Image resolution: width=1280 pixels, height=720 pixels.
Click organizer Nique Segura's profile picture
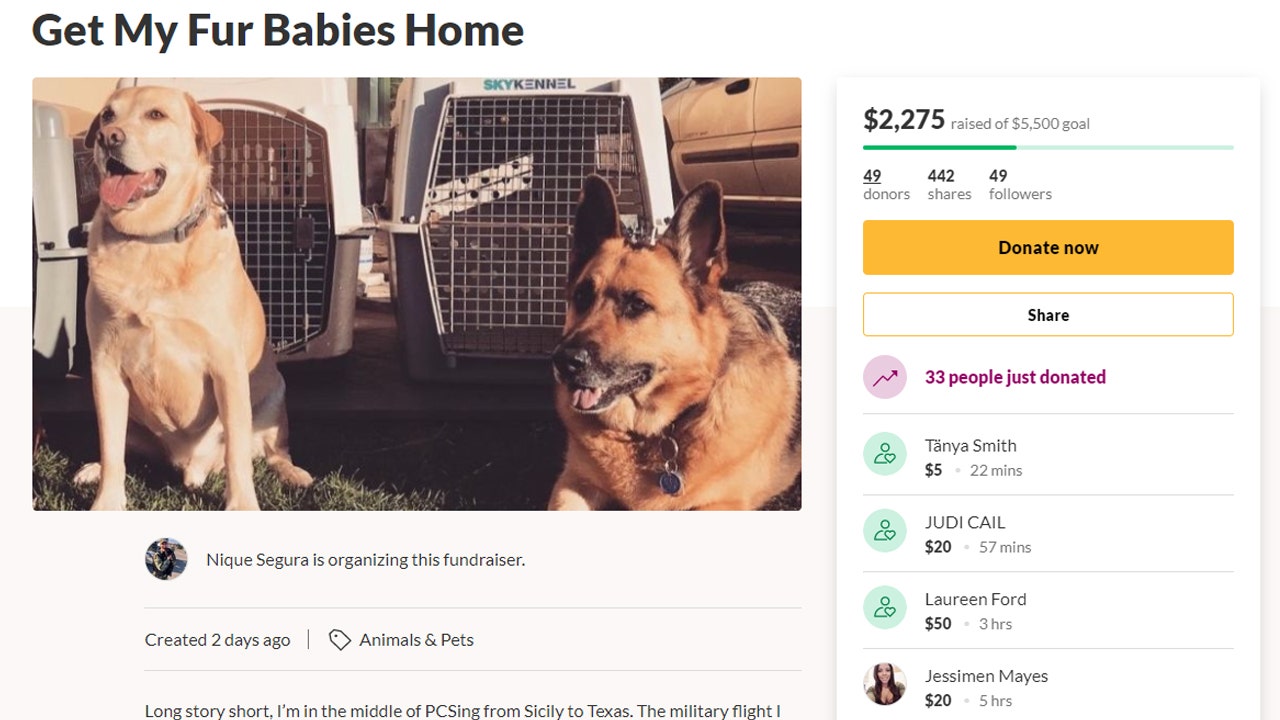pos(166,559)
